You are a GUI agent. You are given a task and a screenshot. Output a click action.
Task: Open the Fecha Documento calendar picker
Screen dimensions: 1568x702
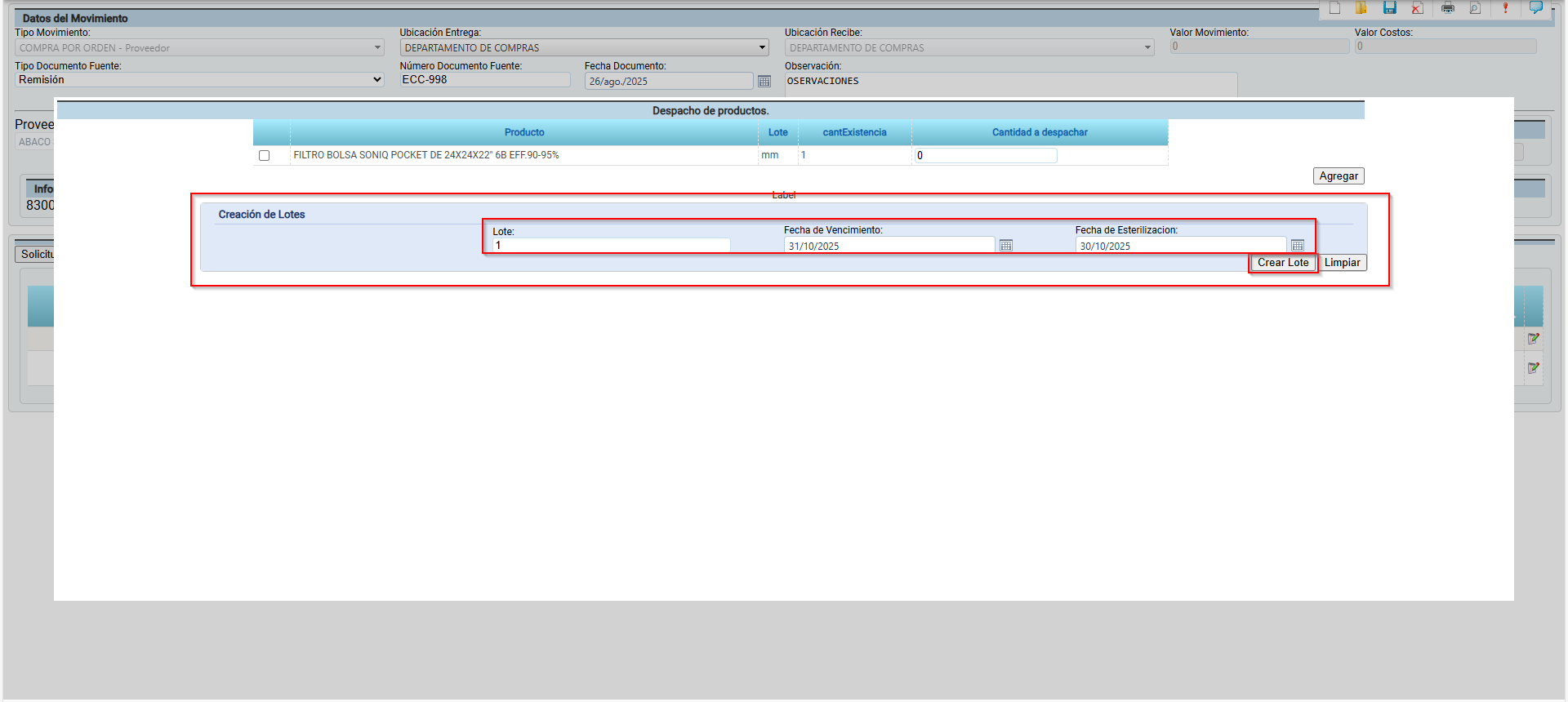[764, 82]
